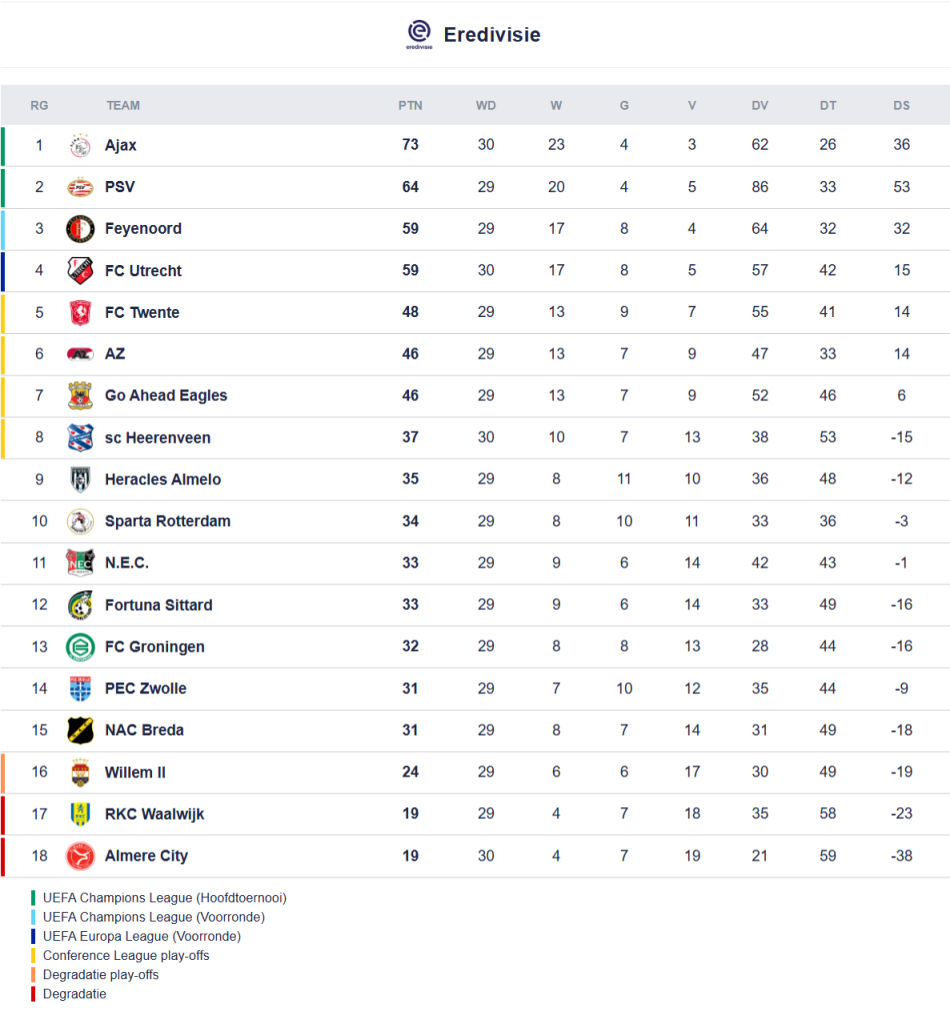Click the Ajax club crest
This screenshot has height=1024, width=950.
pos(80,146)
